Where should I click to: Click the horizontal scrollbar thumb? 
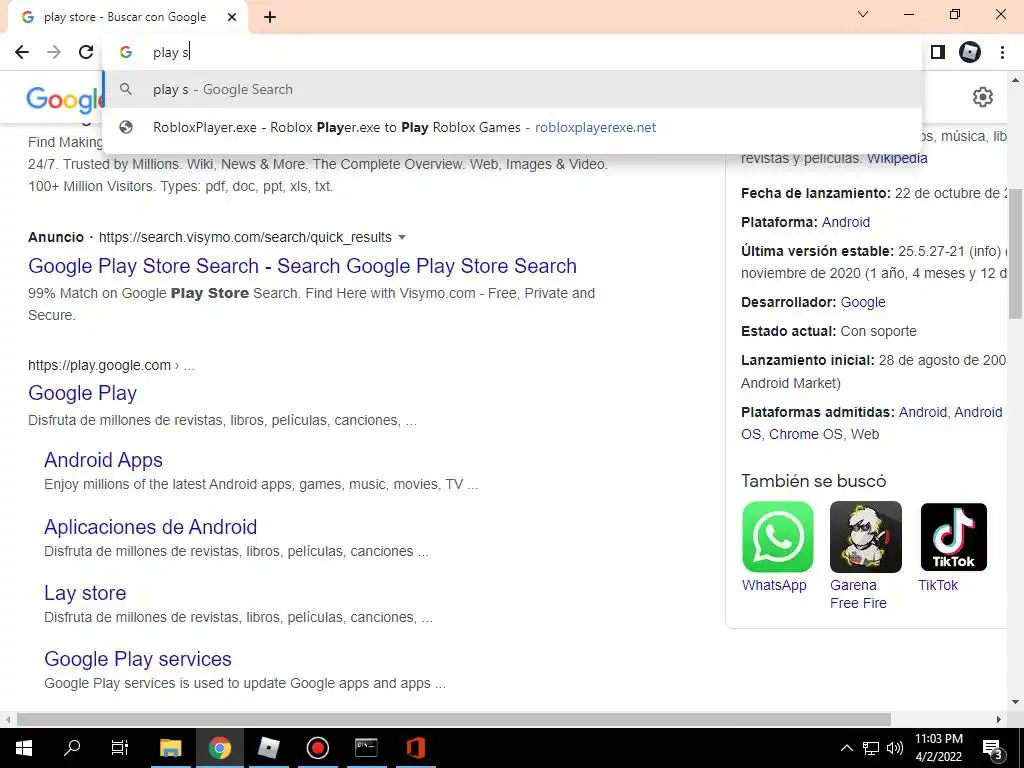pos(454,719)
